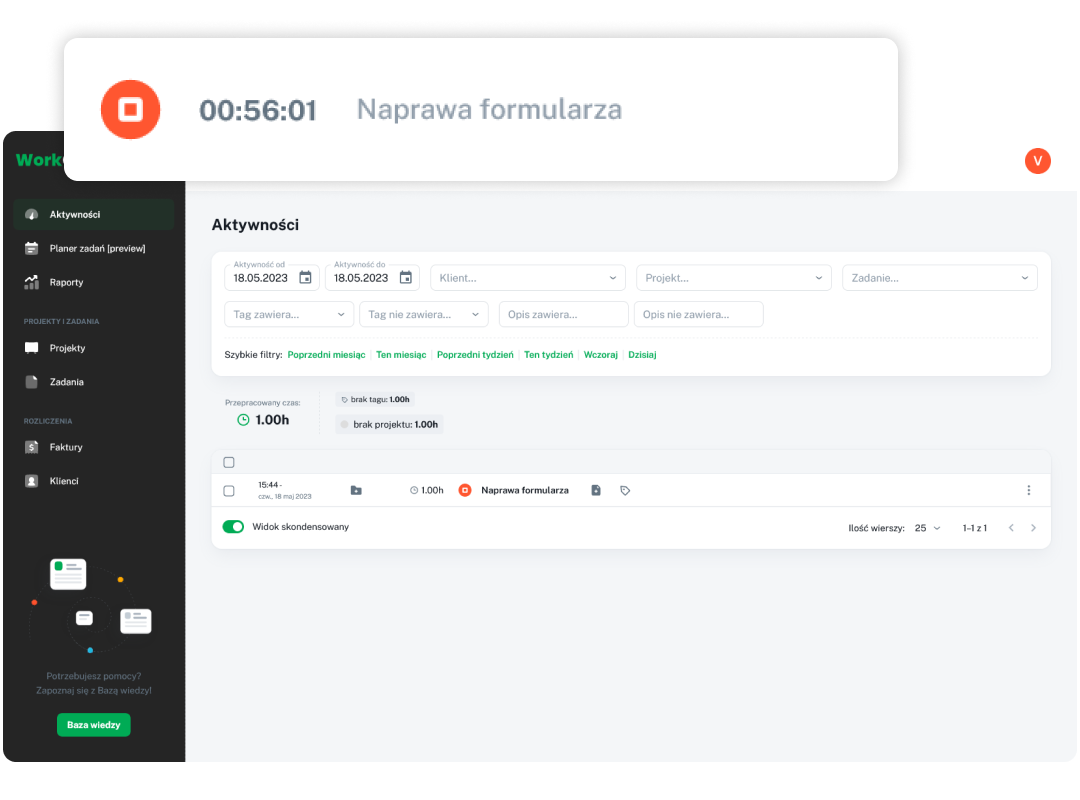This screenshot has height=800, width=1080.
Task: Select the Naprawa formularza row checkbox
Action: click(x=229, y=491)
